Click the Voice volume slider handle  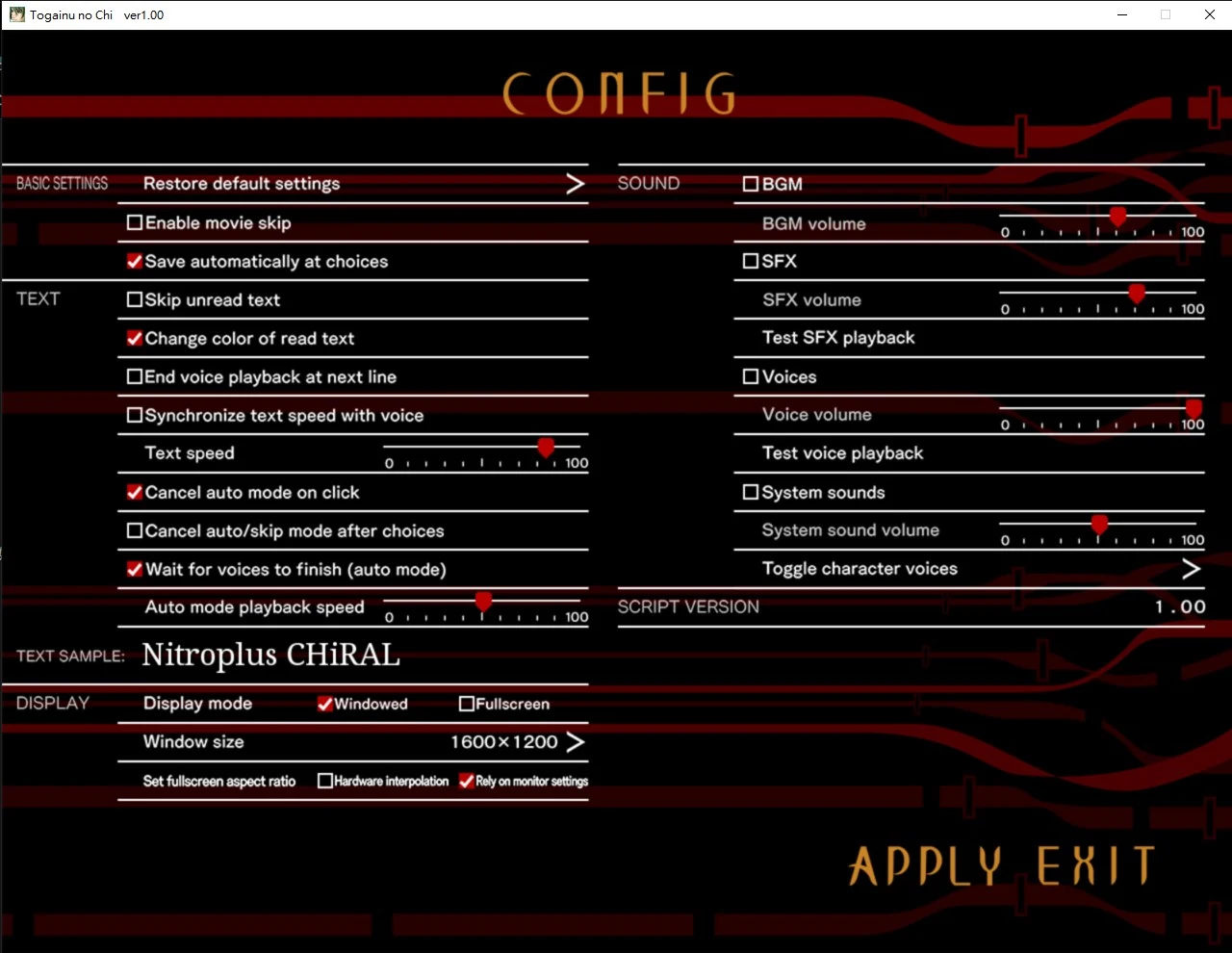click(1193, 409)
